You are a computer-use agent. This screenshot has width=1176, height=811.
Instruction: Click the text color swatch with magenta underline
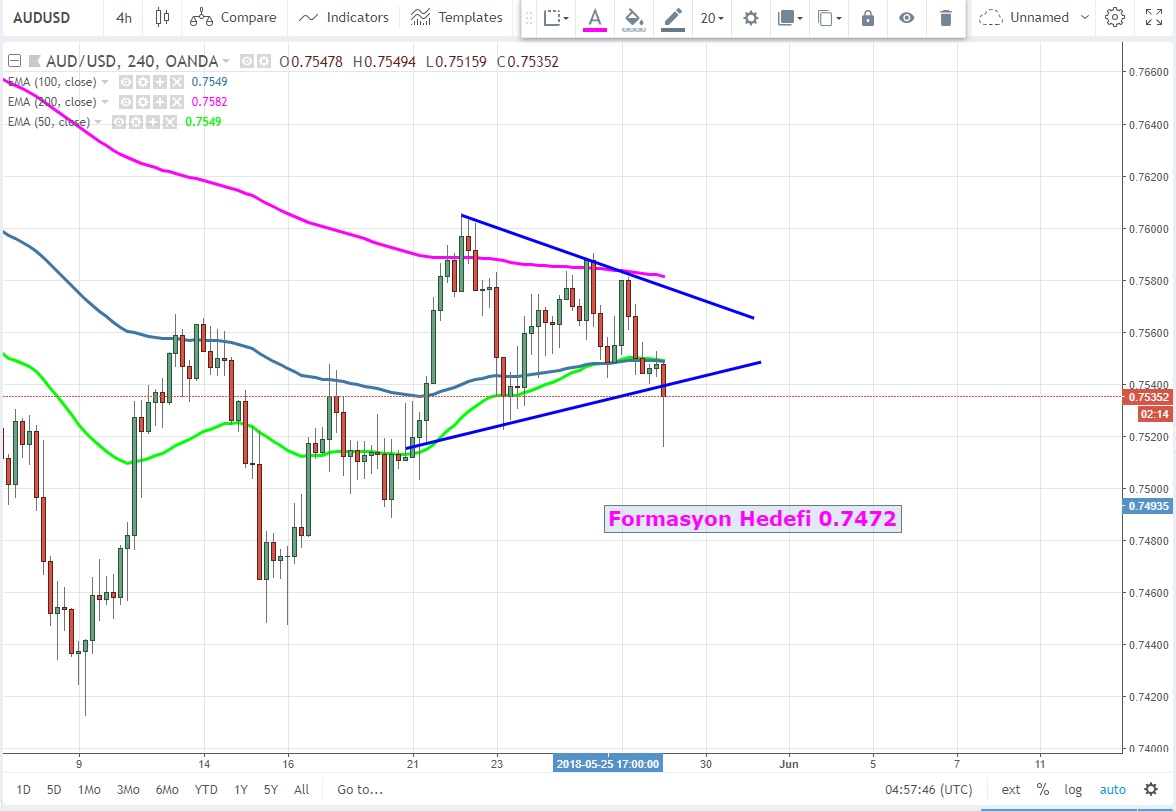595,18
